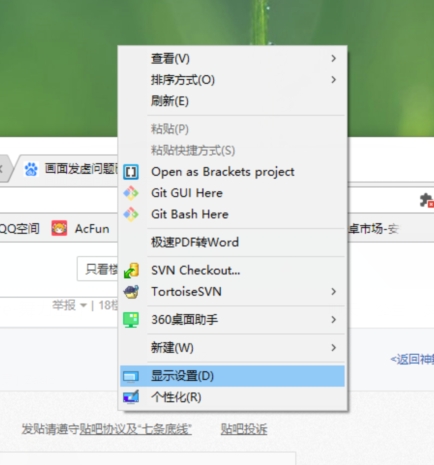Expand the 排序方式(O) submenu arrow
The width and height of the screenshot is (434, 465).
click(333, 80)
